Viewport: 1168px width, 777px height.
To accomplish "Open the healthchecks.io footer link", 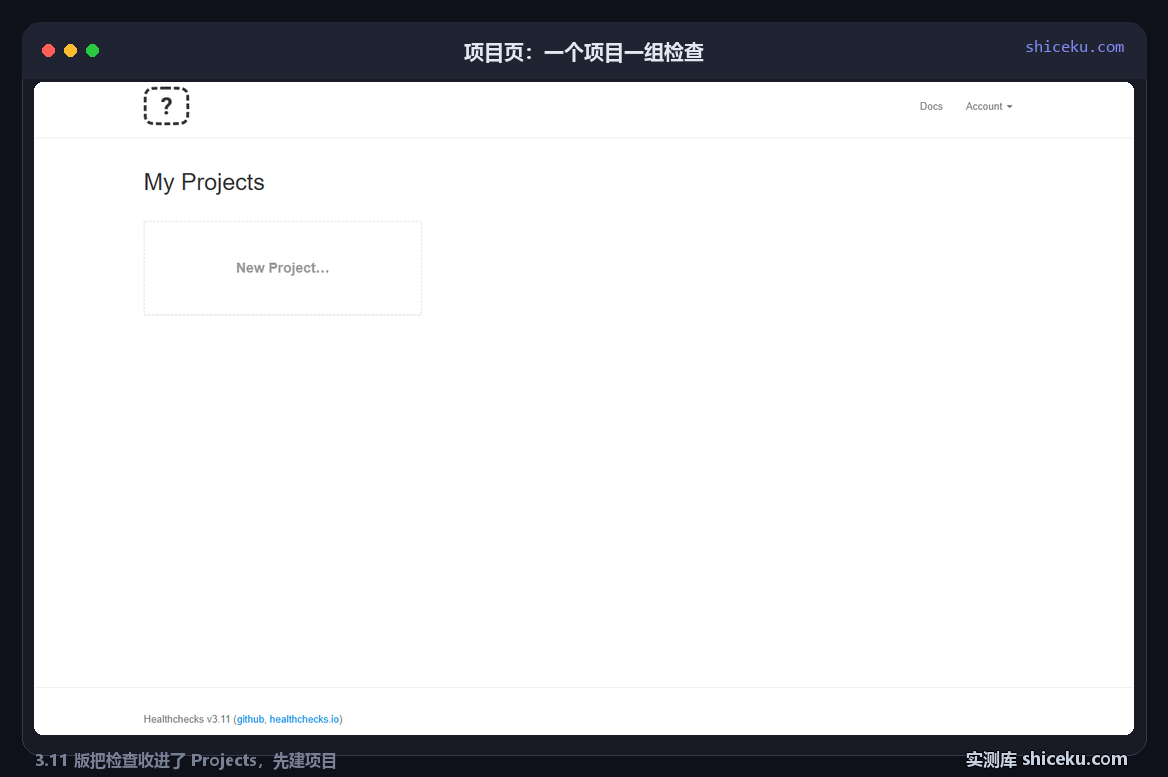I will pos(305,719).
